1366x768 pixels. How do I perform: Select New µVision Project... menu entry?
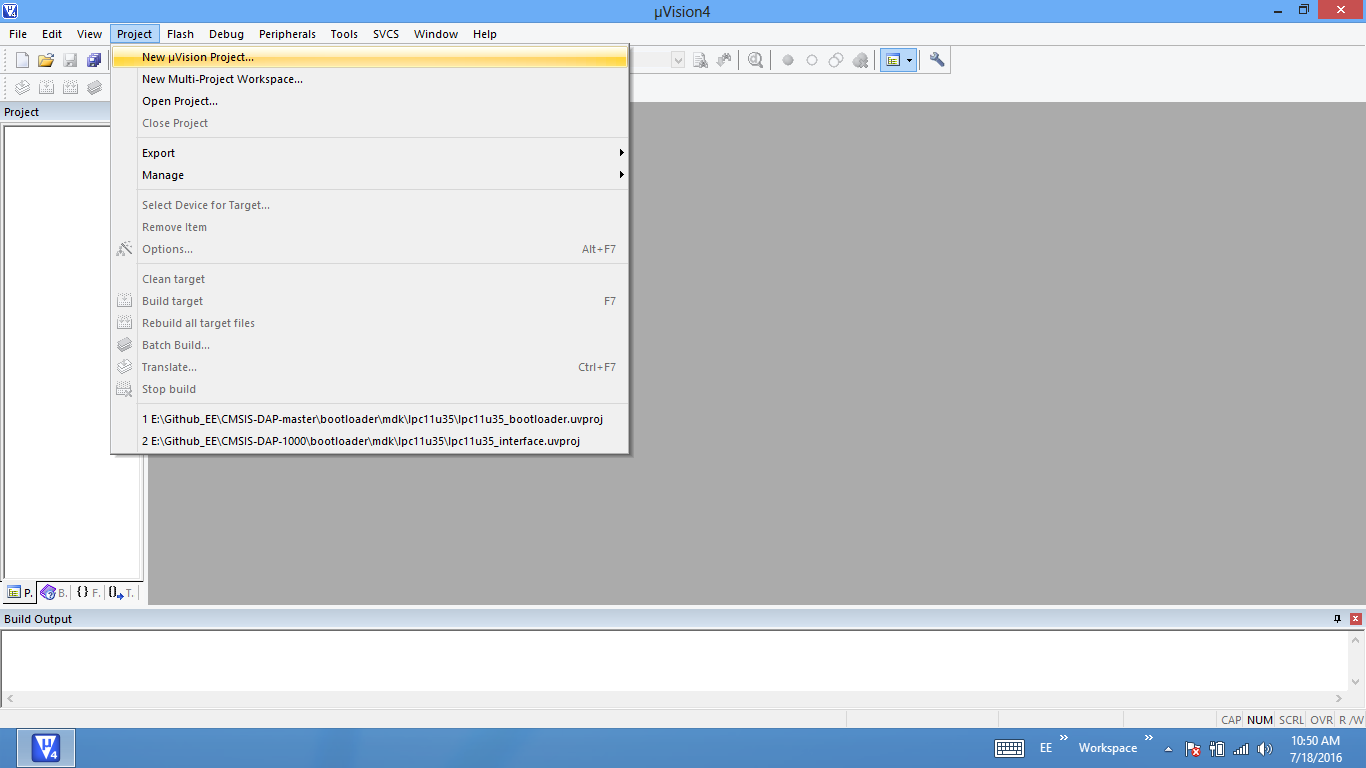coord(370,57)
